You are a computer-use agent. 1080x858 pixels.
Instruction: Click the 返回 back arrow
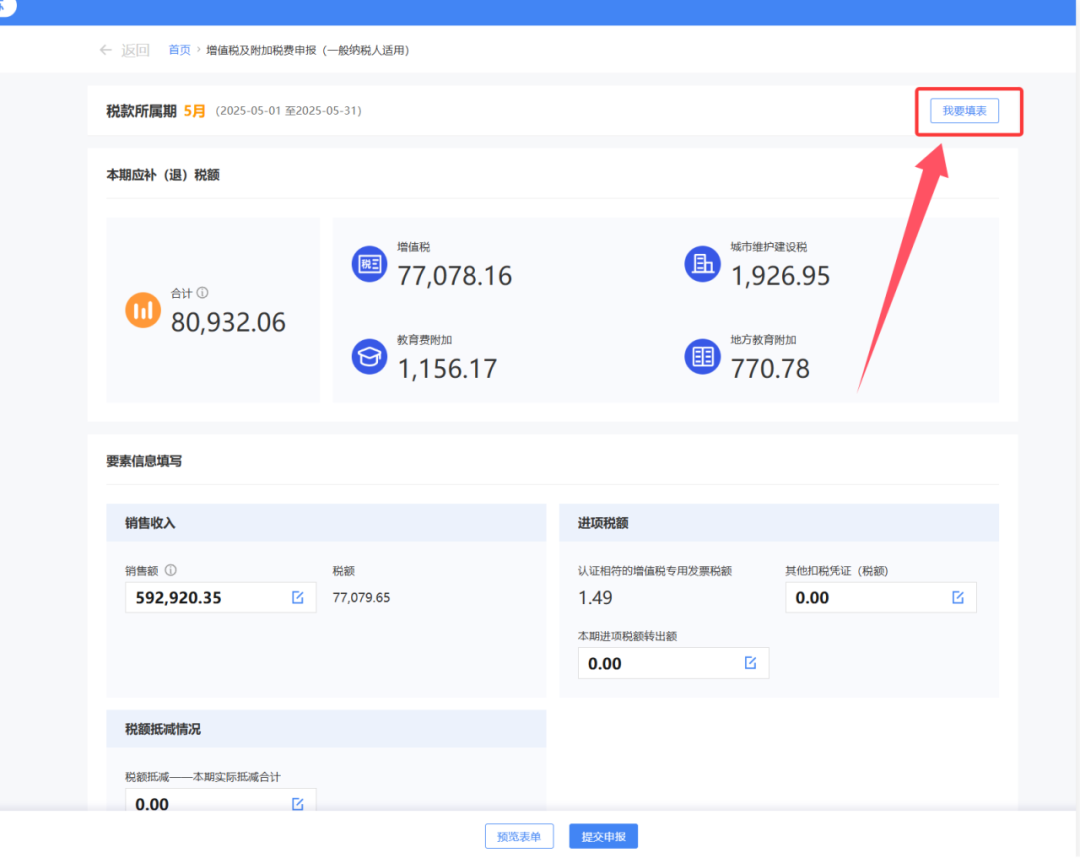click(x=106, y=50)
